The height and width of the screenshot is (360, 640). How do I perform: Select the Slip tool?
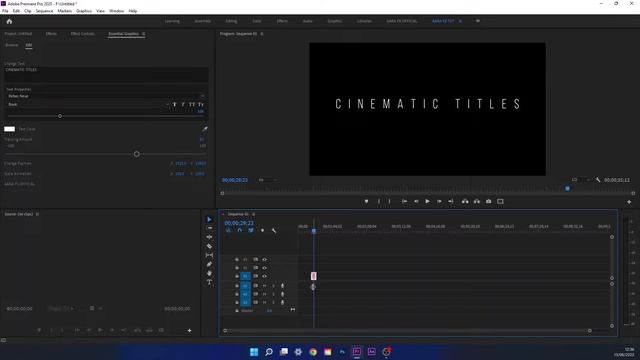pyautogui.click(x=209, y=255)
